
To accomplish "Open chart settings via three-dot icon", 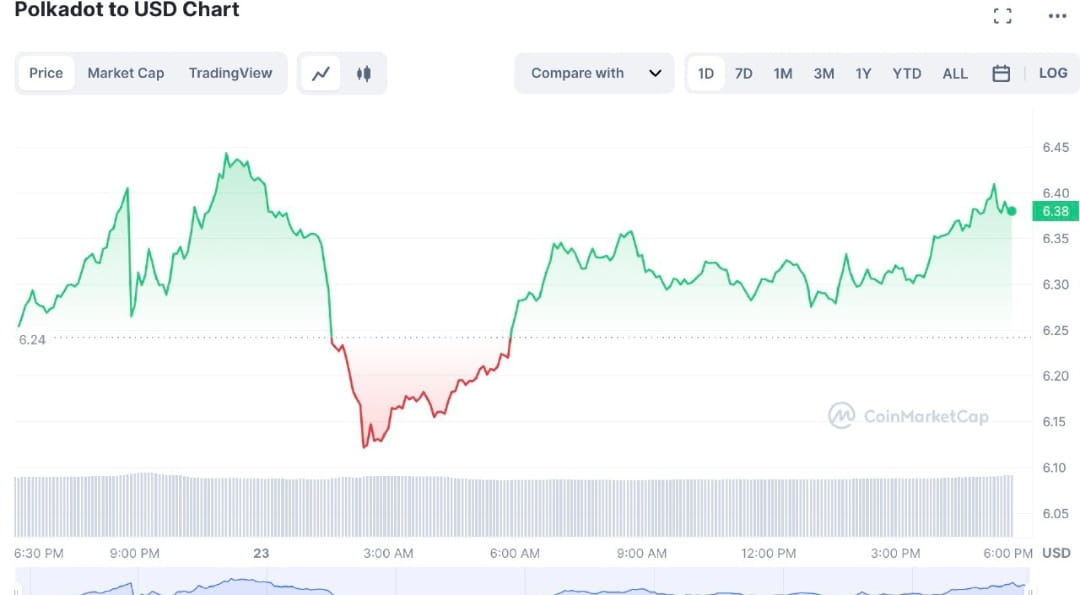I will (x=1057, y=15).
